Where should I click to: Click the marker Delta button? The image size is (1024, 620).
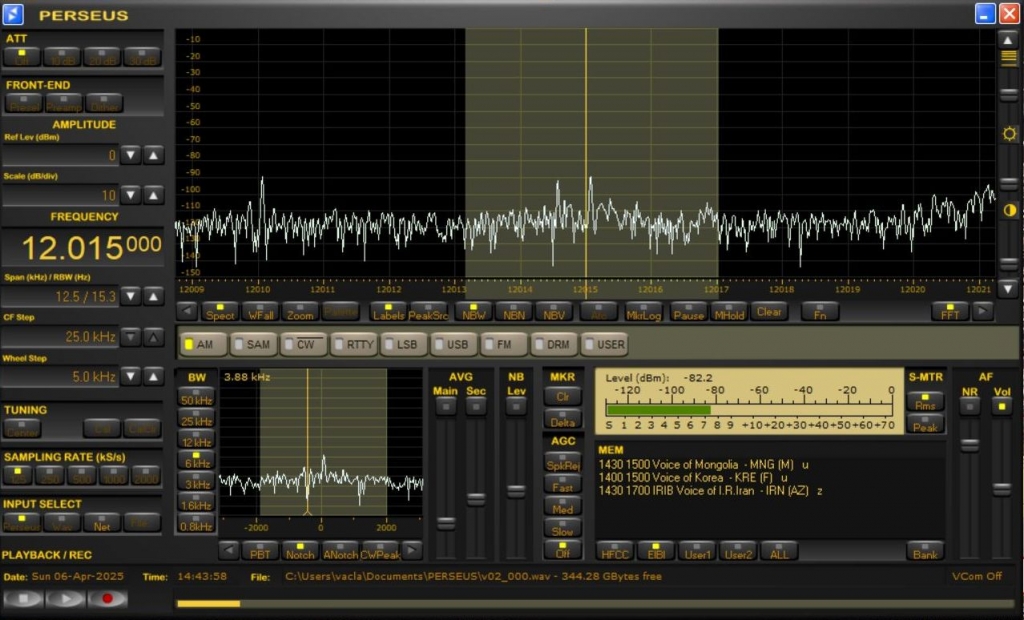562,419
